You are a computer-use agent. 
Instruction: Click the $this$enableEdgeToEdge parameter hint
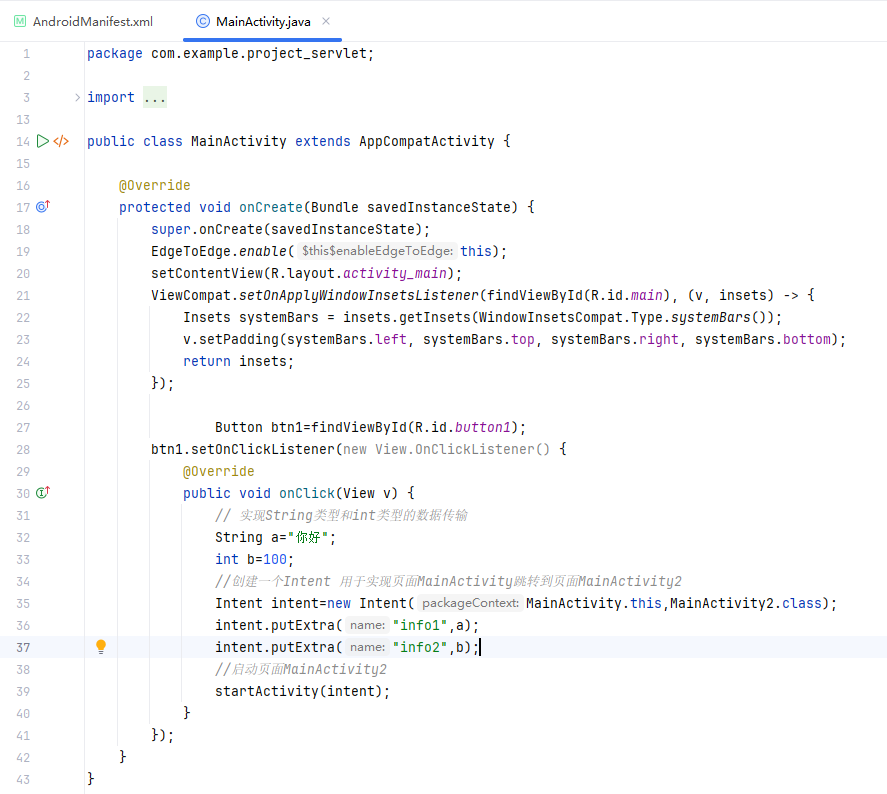377,251
